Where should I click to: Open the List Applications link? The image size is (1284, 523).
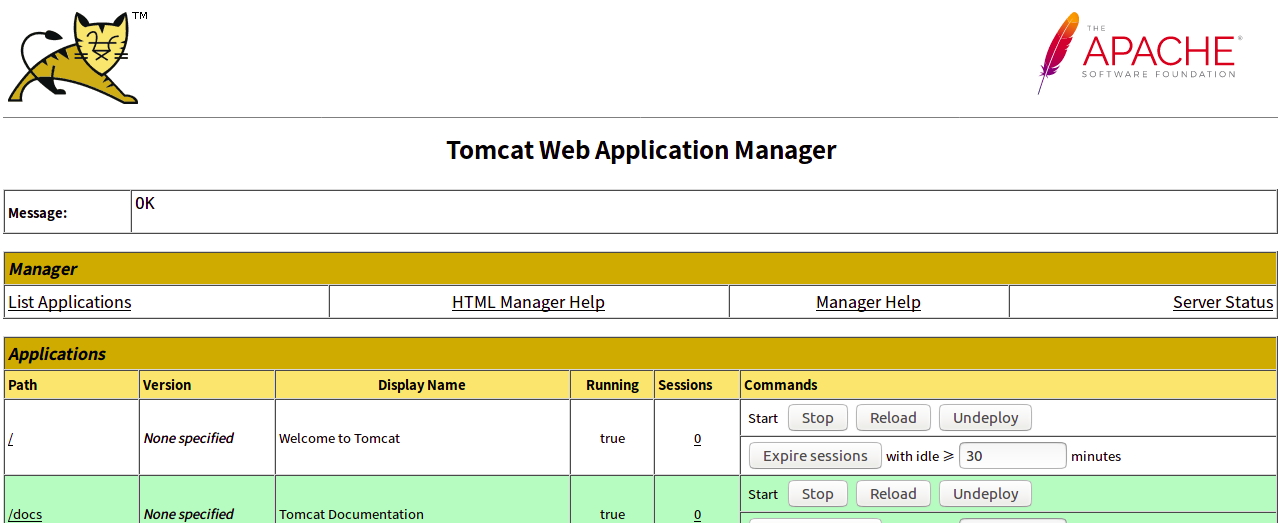[70, 302]
